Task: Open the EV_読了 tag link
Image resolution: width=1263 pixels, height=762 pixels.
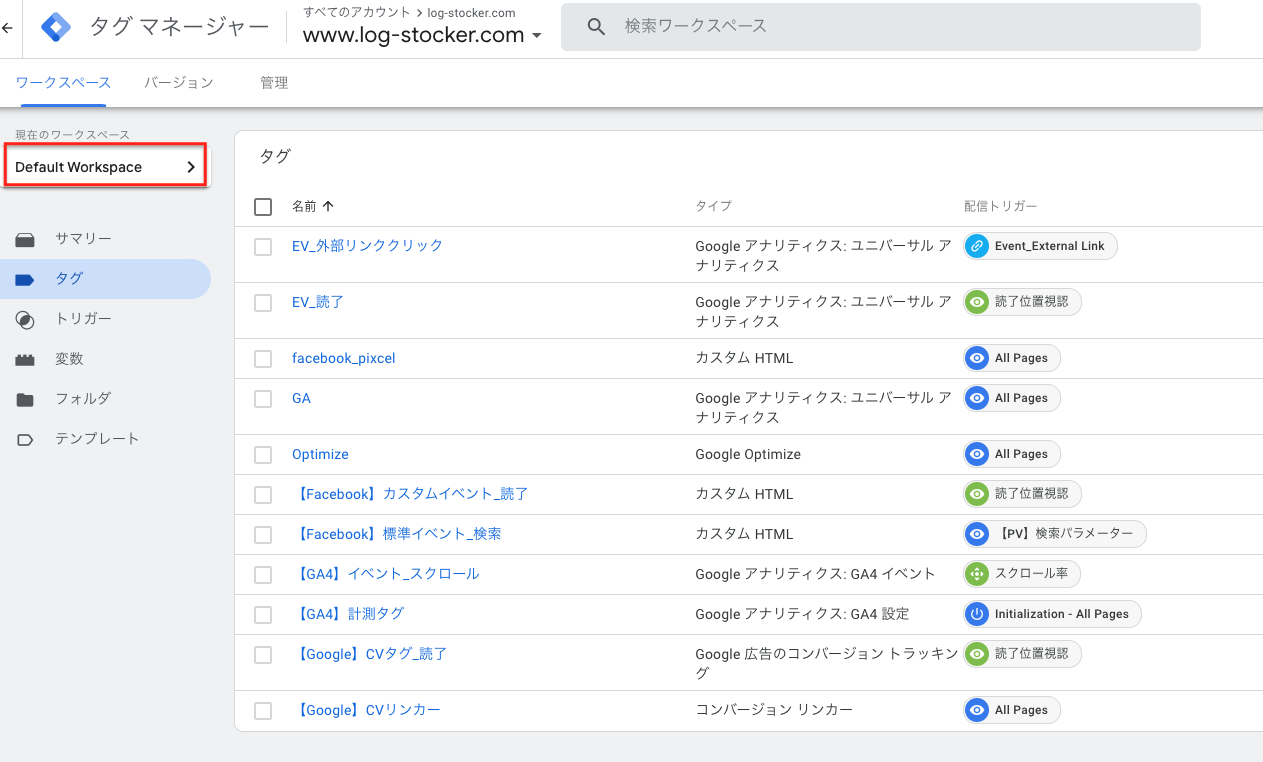Action: point(318,302)
